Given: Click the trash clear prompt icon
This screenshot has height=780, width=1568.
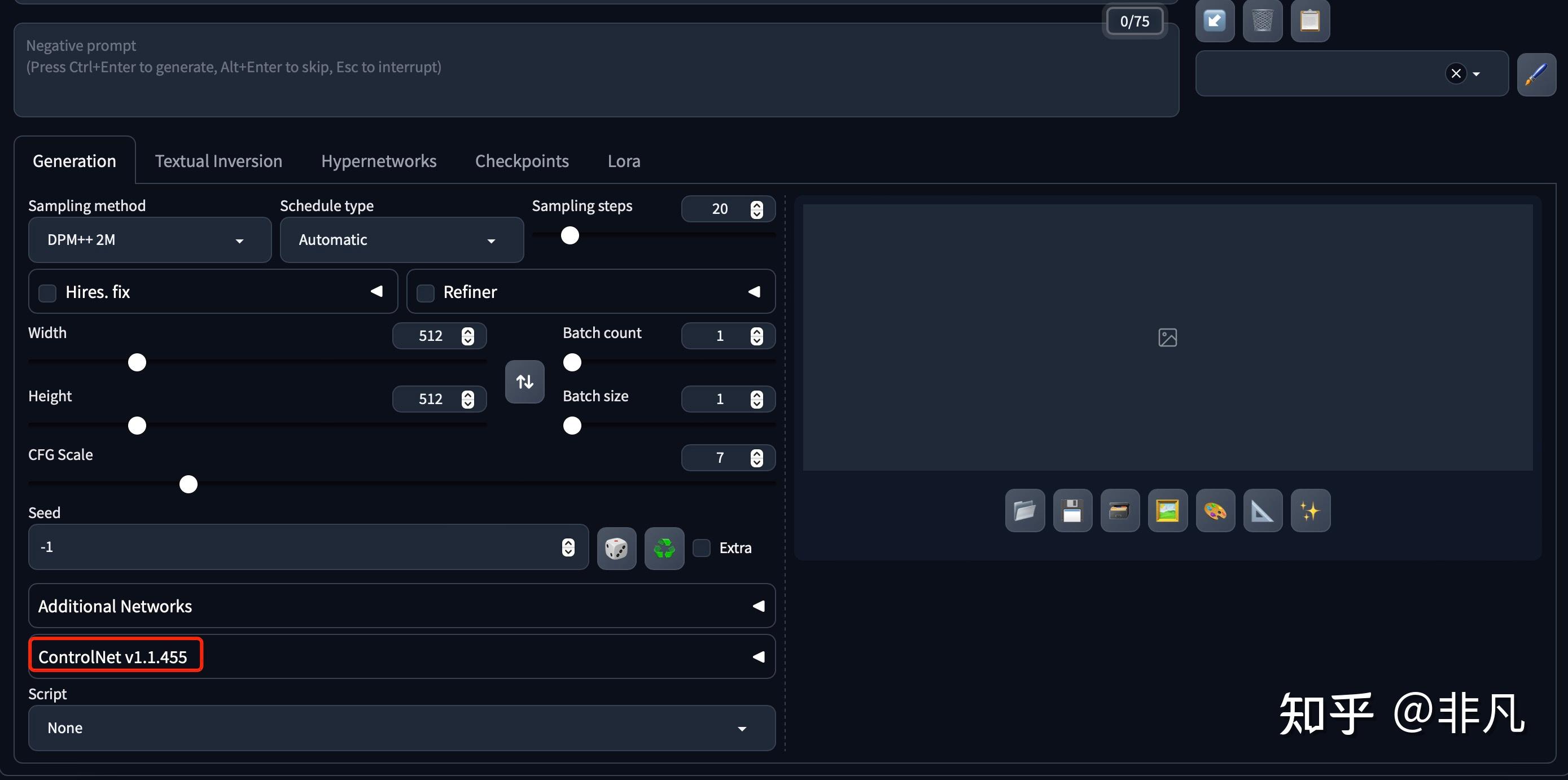Looking at the screenshot, I should 1262,21.
